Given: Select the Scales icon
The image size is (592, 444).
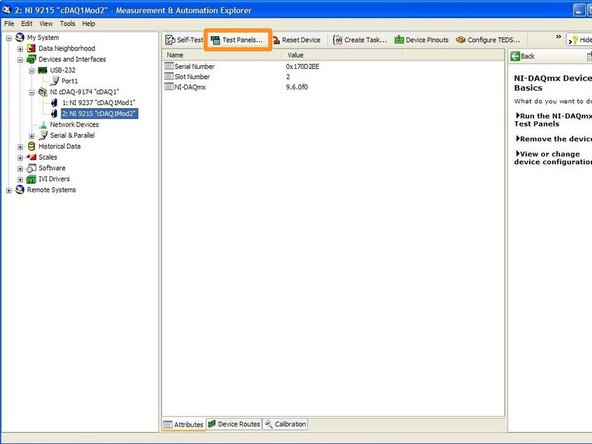Looking at the screenshot, I should coord(31,157).
